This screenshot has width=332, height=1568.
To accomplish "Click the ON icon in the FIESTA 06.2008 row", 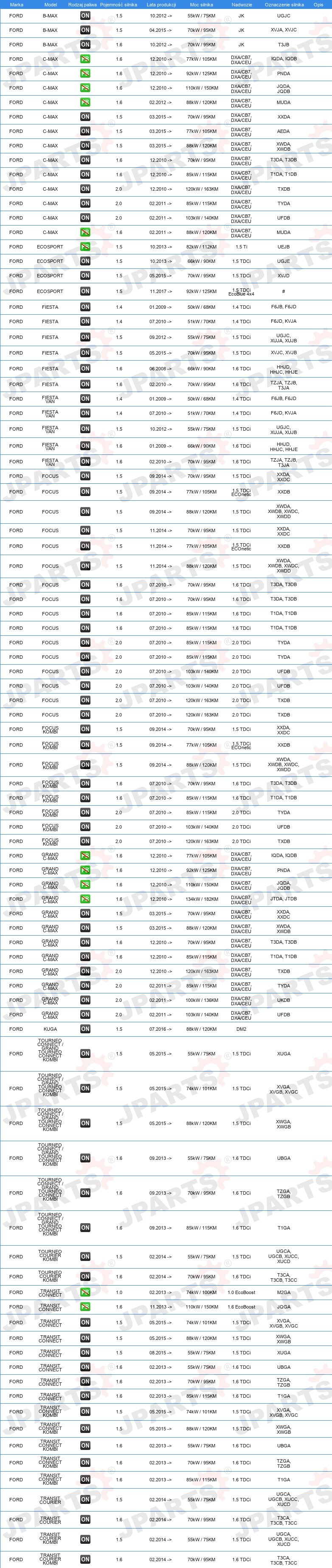I will click(85, 368).
